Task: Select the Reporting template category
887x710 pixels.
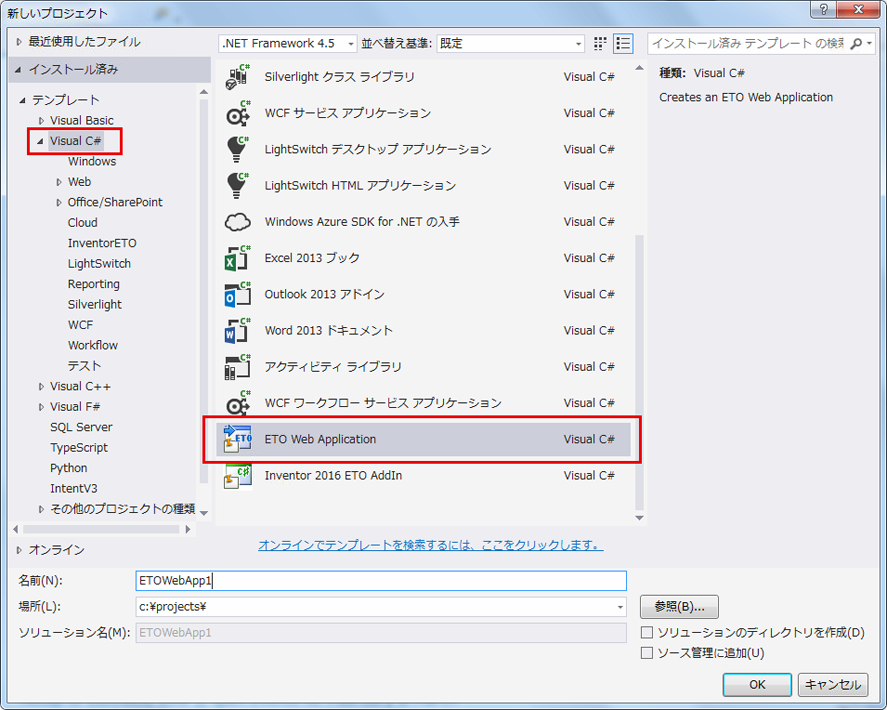Action: point(93,284)
